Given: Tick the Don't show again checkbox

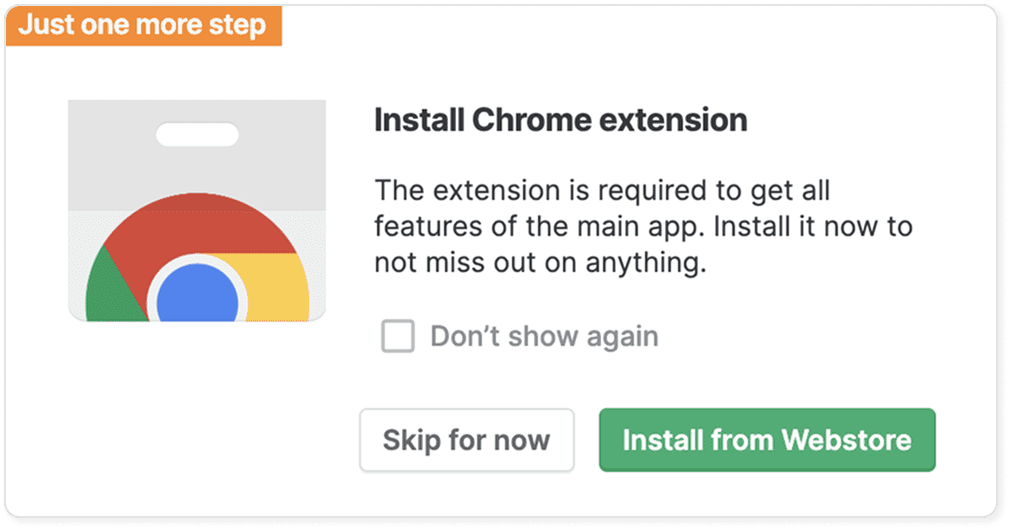Looking at the screenshot, I should point(397,336).
